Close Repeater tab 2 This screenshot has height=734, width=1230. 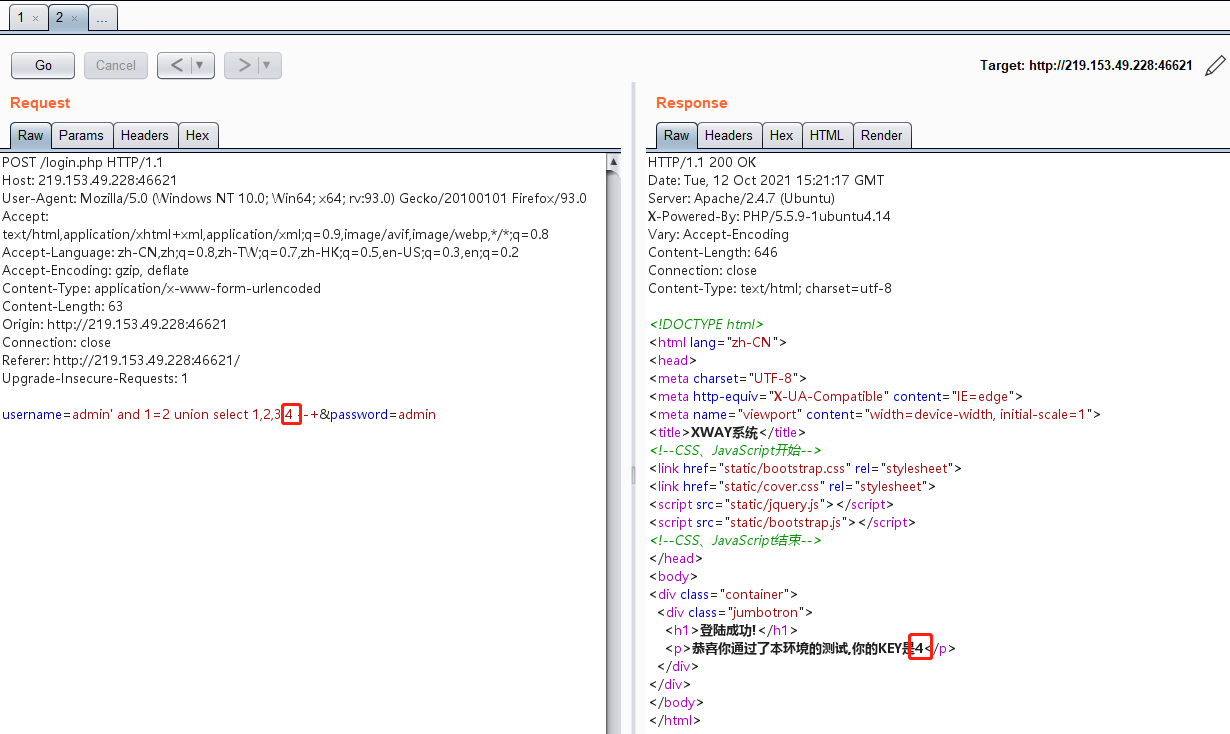point(75,18)
